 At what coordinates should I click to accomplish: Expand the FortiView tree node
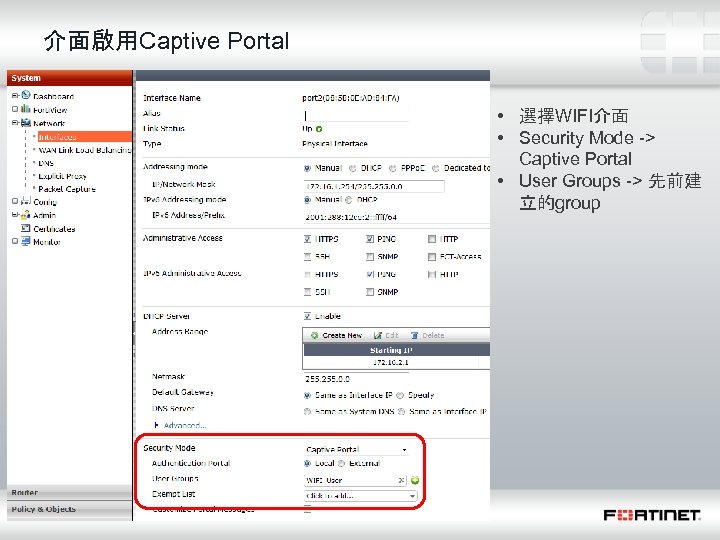(x=15, y=109)
